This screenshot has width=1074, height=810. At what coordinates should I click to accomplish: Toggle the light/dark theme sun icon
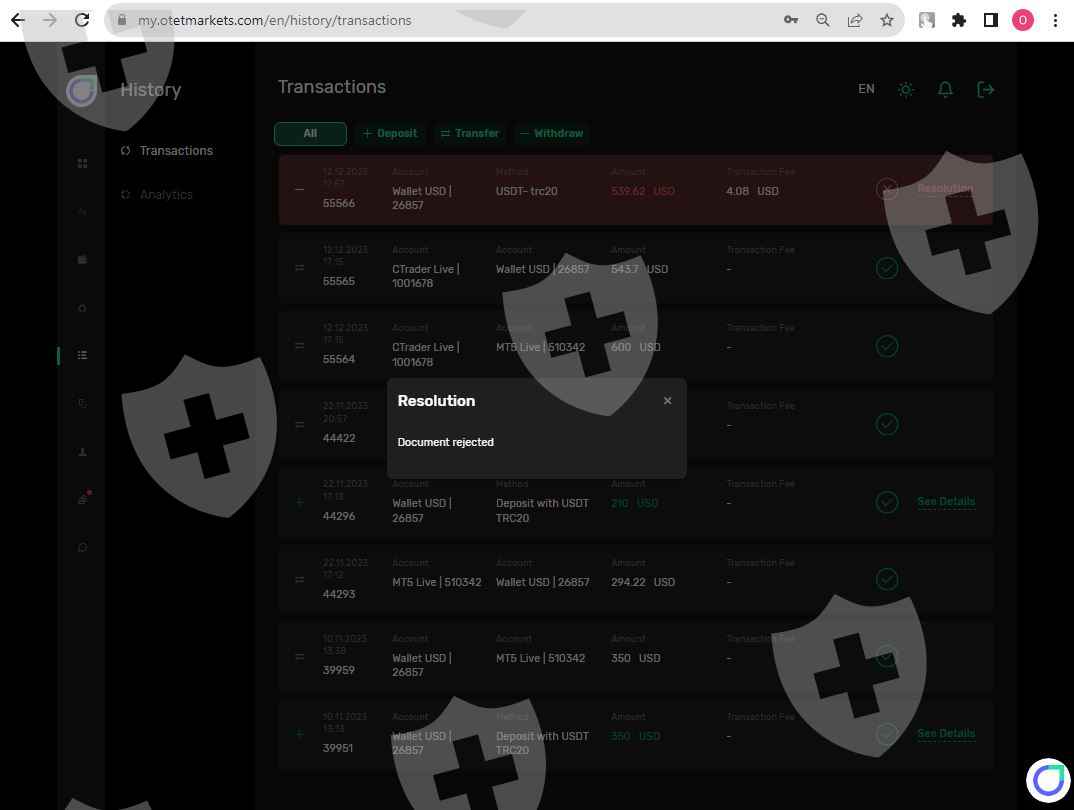click(906, 89)
